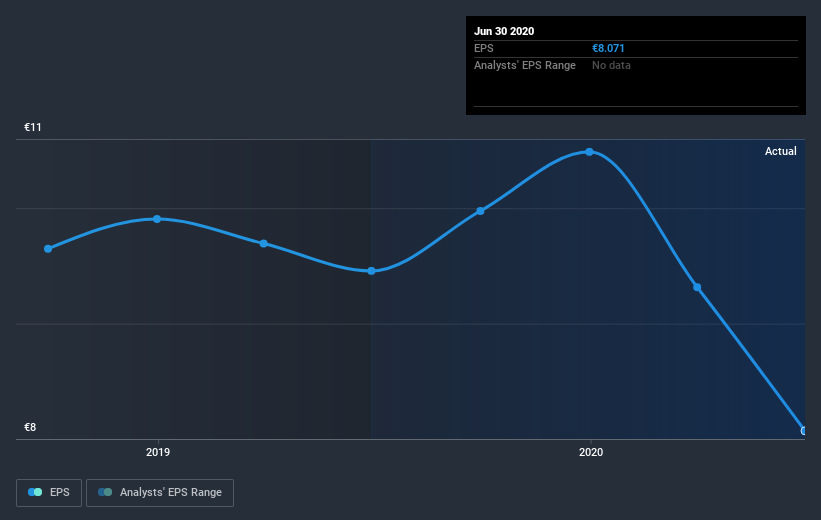The image size is (821, 520).
Task: Click the €8.071 EPS value in tooltip
Action: [608, 48]
